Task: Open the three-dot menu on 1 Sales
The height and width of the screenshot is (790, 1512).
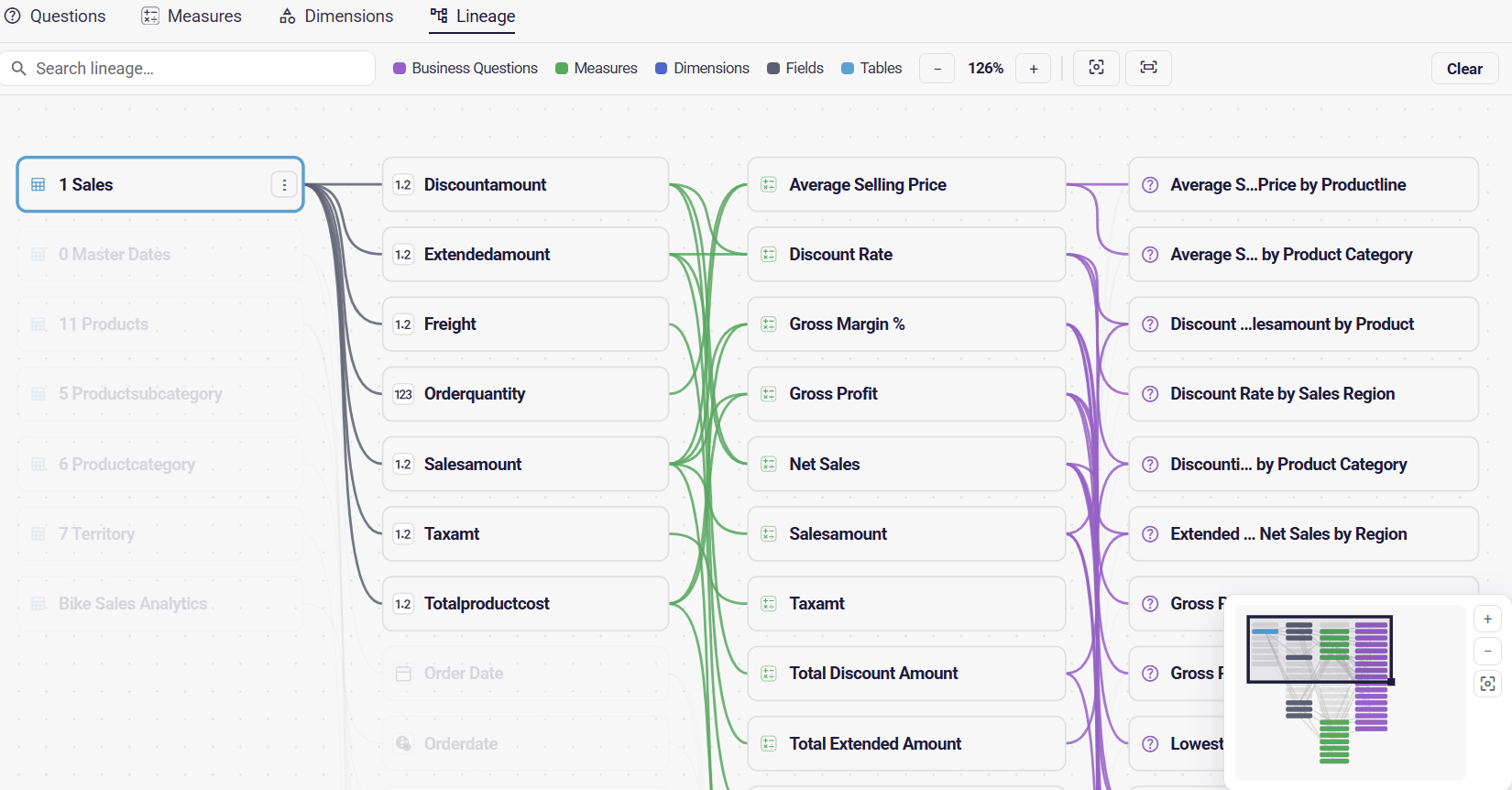Action: [x=284, y=185]
